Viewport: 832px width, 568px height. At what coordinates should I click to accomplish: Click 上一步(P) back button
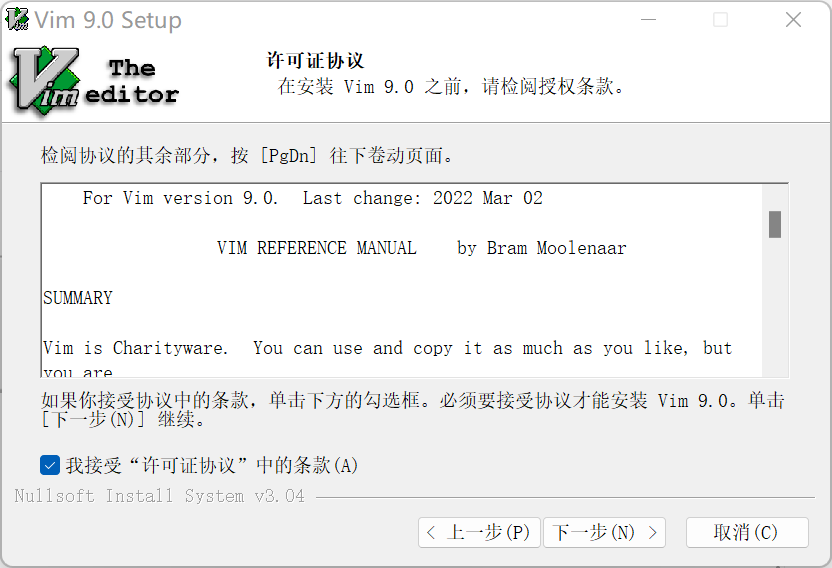(479, 532)
